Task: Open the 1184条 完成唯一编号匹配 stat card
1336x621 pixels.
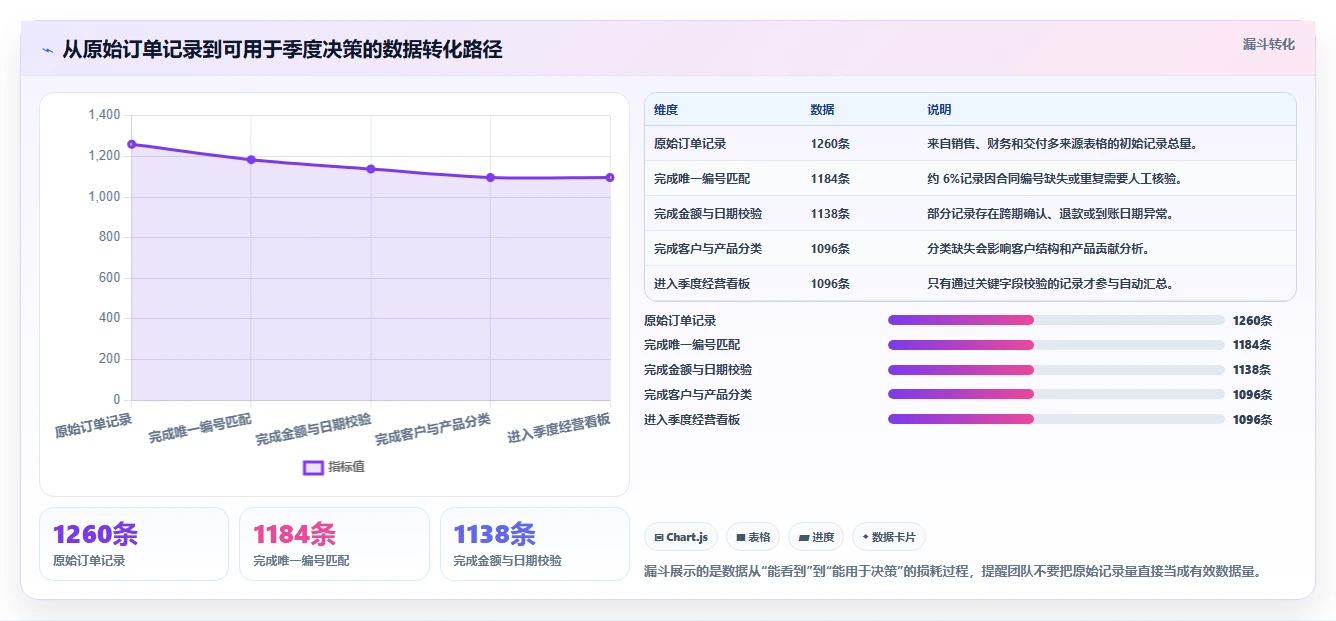Action: point(334,544)
